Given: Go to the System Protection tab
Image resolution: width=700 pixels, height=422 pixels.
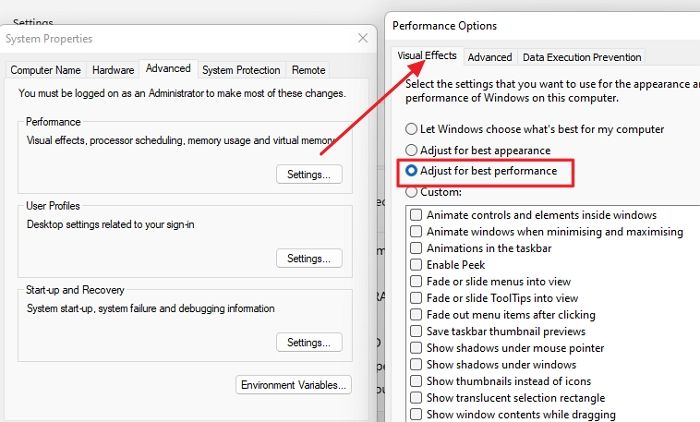Looking at the screenshot, I should [241, 70].
